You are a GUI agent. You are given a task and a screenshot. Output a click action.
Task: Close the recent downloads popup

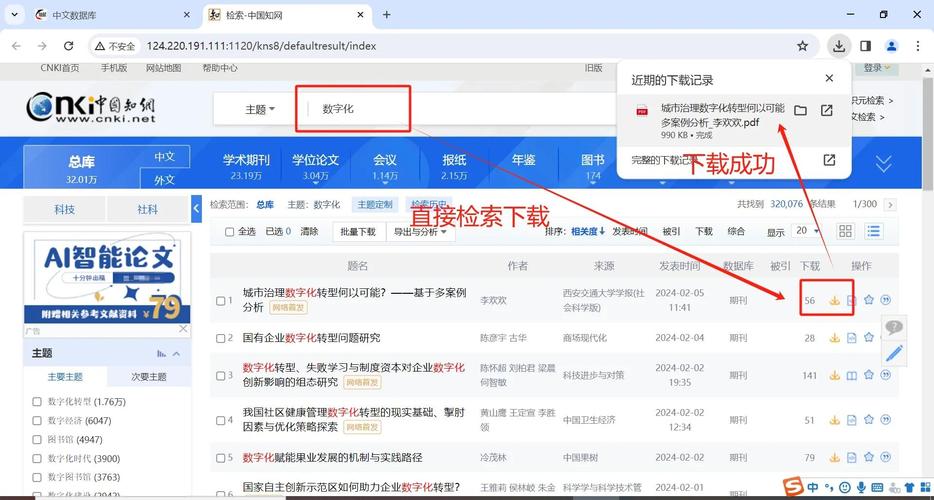(829, 78)
